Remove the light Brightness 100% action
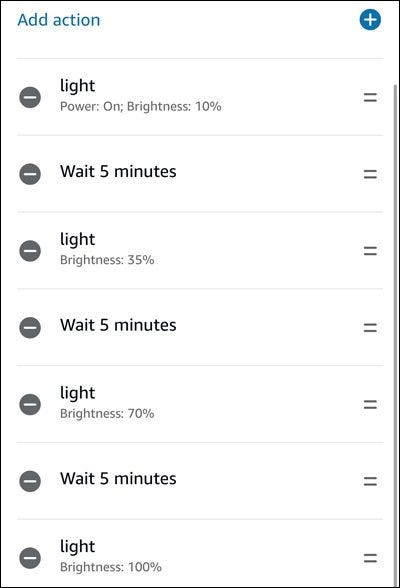Image resolution: width=400 pixels, height=588 pixels. pos(30,558)
